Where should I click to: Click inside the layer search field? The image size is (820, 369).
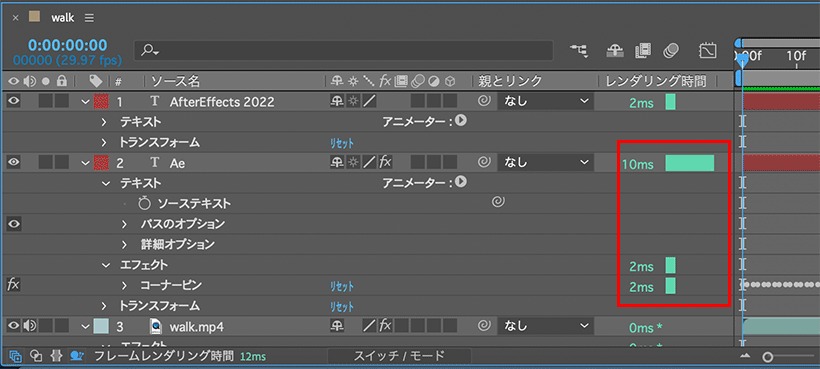[344, 50]
